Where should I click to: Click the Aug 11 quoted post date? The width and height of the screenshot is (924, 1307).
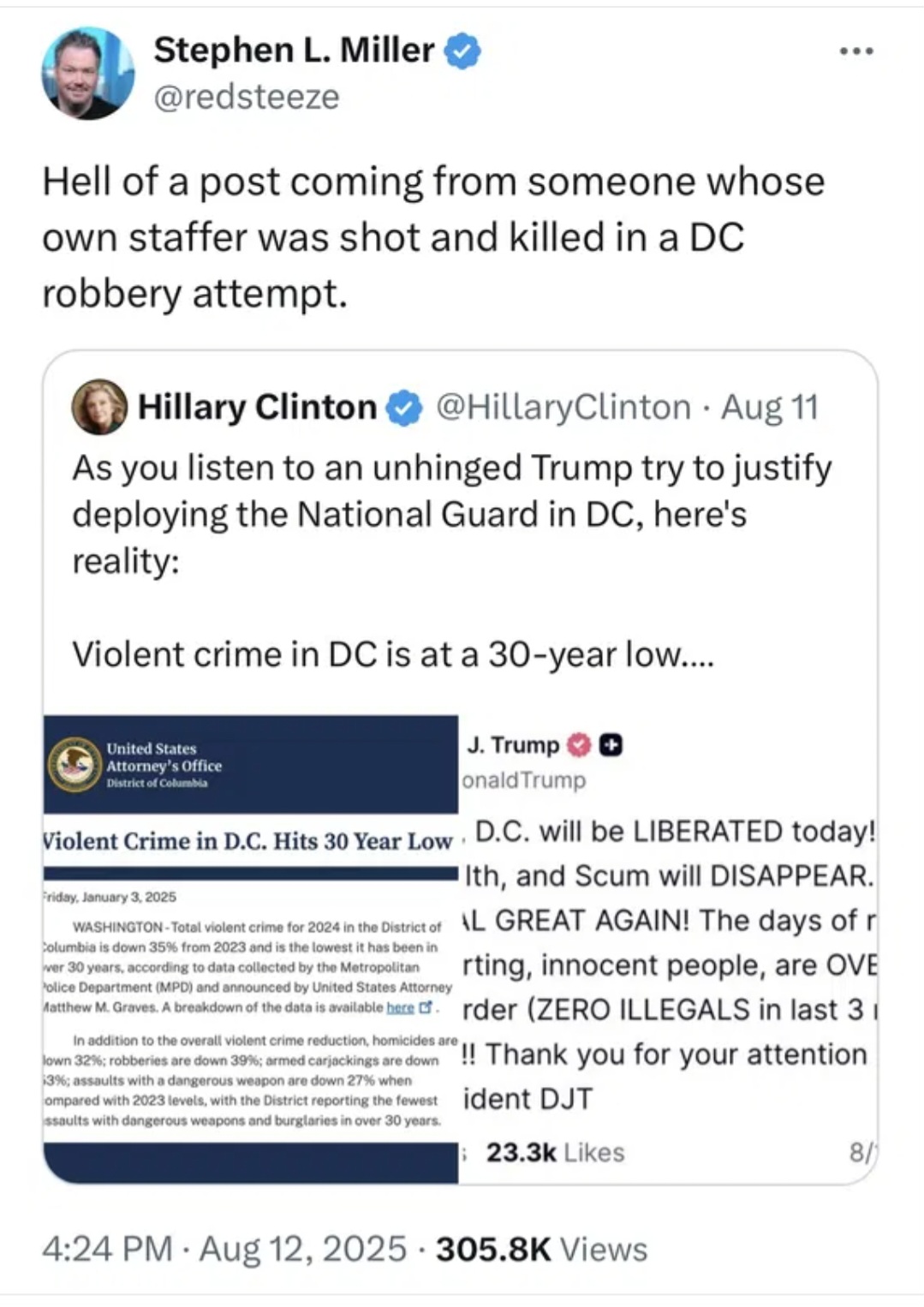770,408
